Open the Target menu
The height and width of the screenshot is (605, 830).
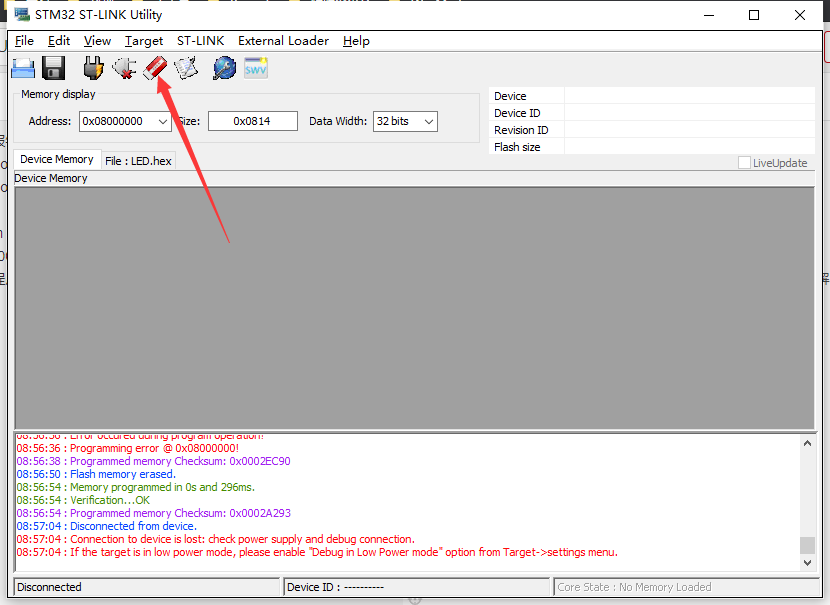pyautogui.click(x=143, y=41)
